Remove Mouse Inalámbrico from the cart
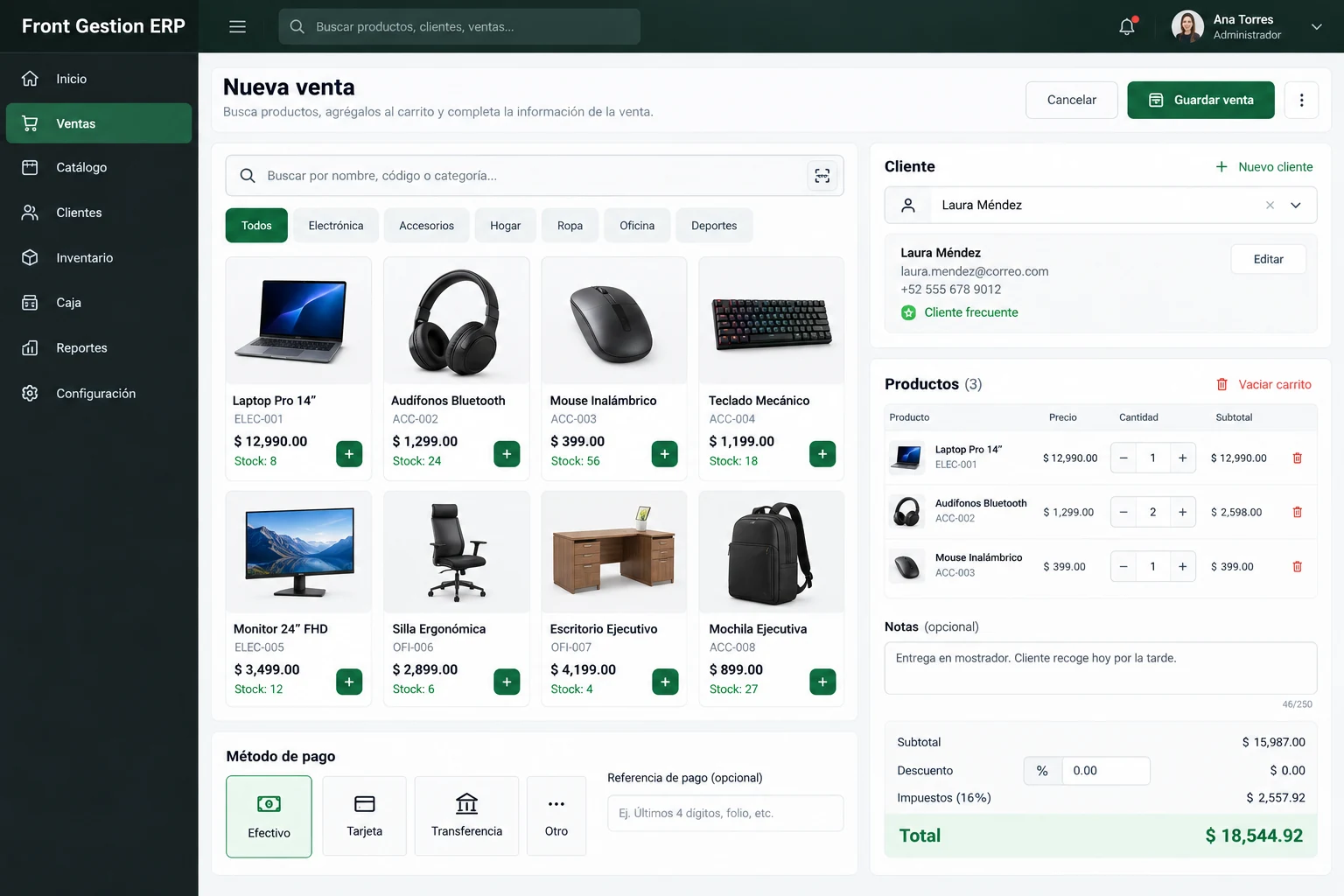1344x896 pixels. [x=1298, y=566]
